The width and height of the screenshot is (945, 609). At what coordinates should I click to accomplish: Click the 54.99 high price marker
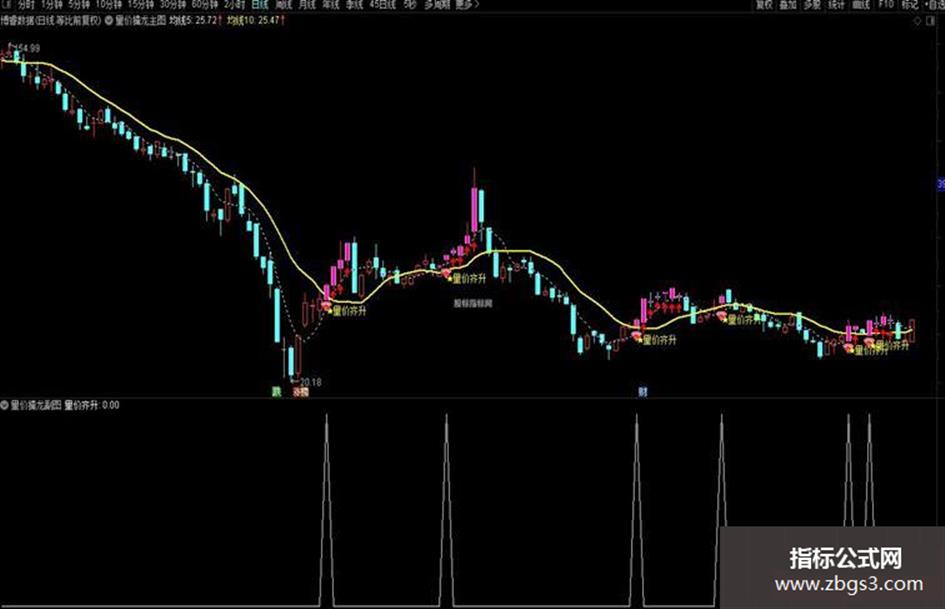(27, 48)
